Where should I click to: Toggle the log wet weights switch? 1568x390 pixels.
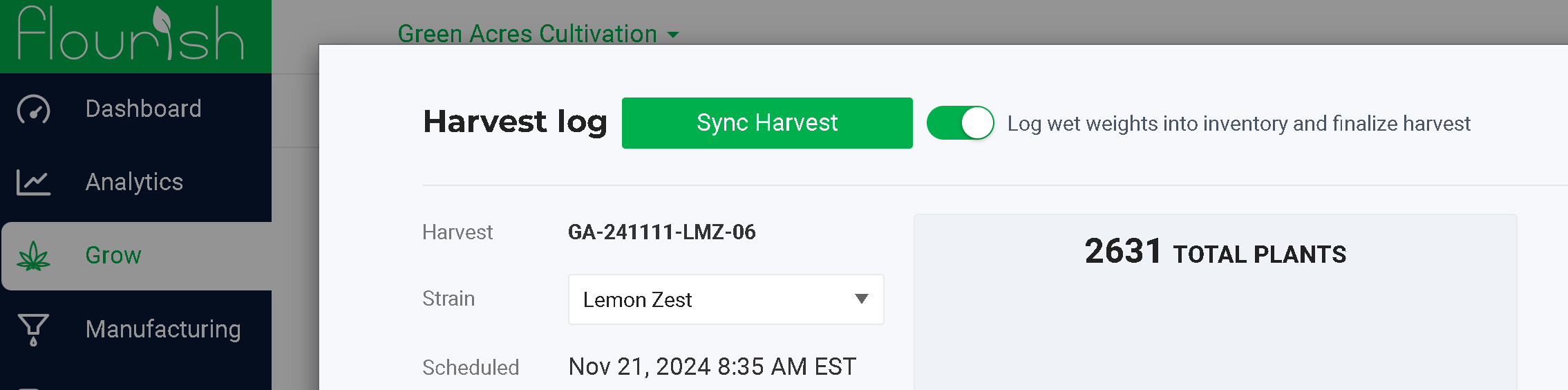[960, 123]
